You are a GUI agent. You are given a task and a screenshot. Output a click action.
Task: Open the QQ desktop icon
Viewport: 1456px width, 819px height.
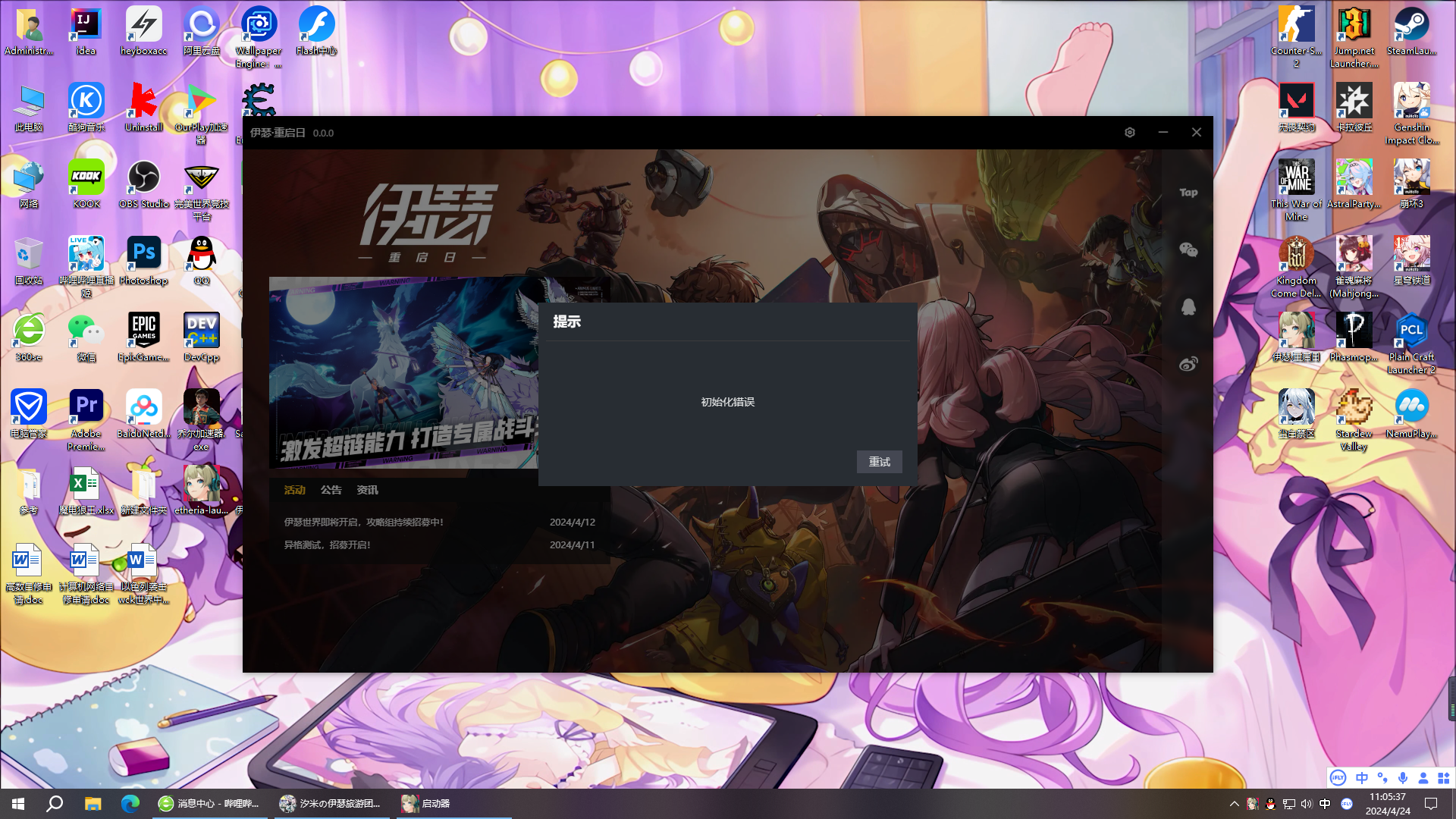tap(201, 261)
